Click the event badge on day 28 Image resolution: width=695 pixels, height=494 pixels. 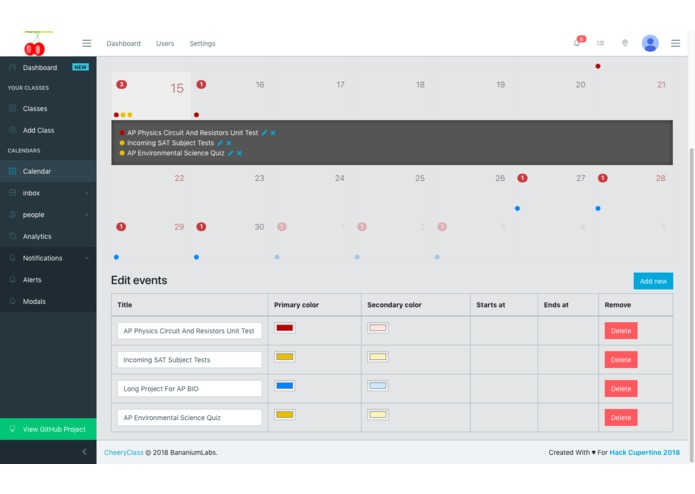602,178
